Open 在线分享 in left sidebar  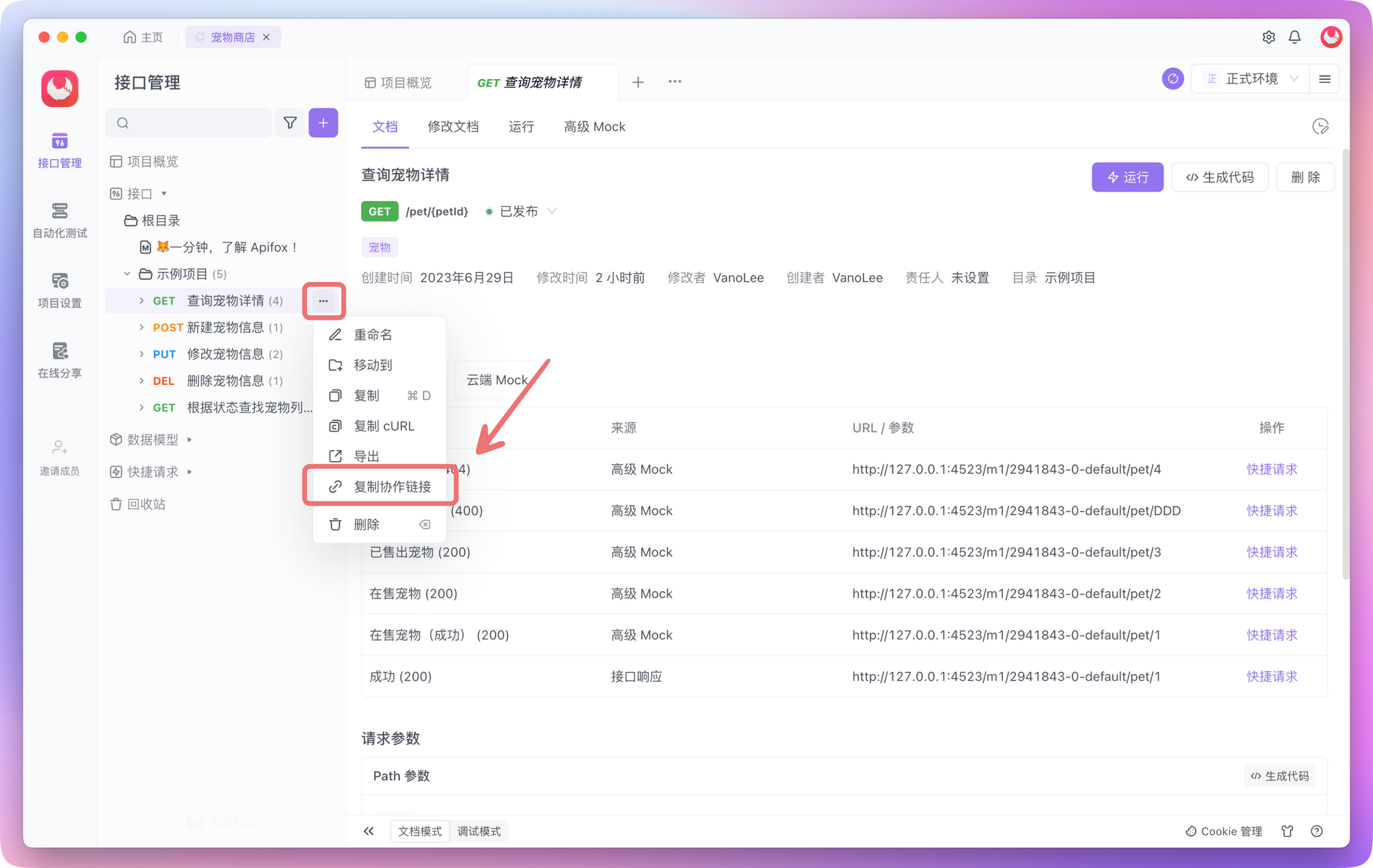(60, 360)
